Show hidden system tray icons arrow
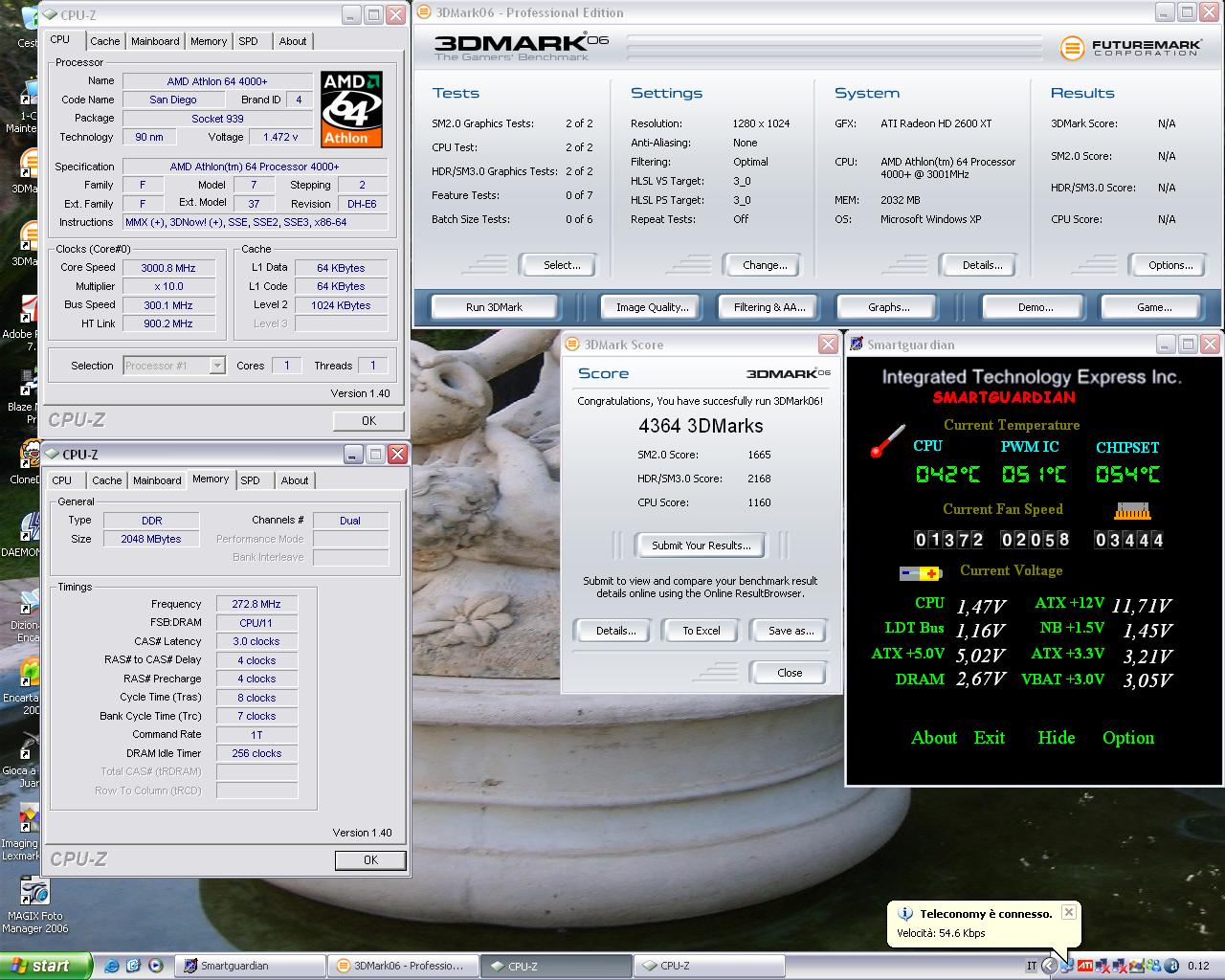The image size is (1225, 980). [x=1049, y=966]
